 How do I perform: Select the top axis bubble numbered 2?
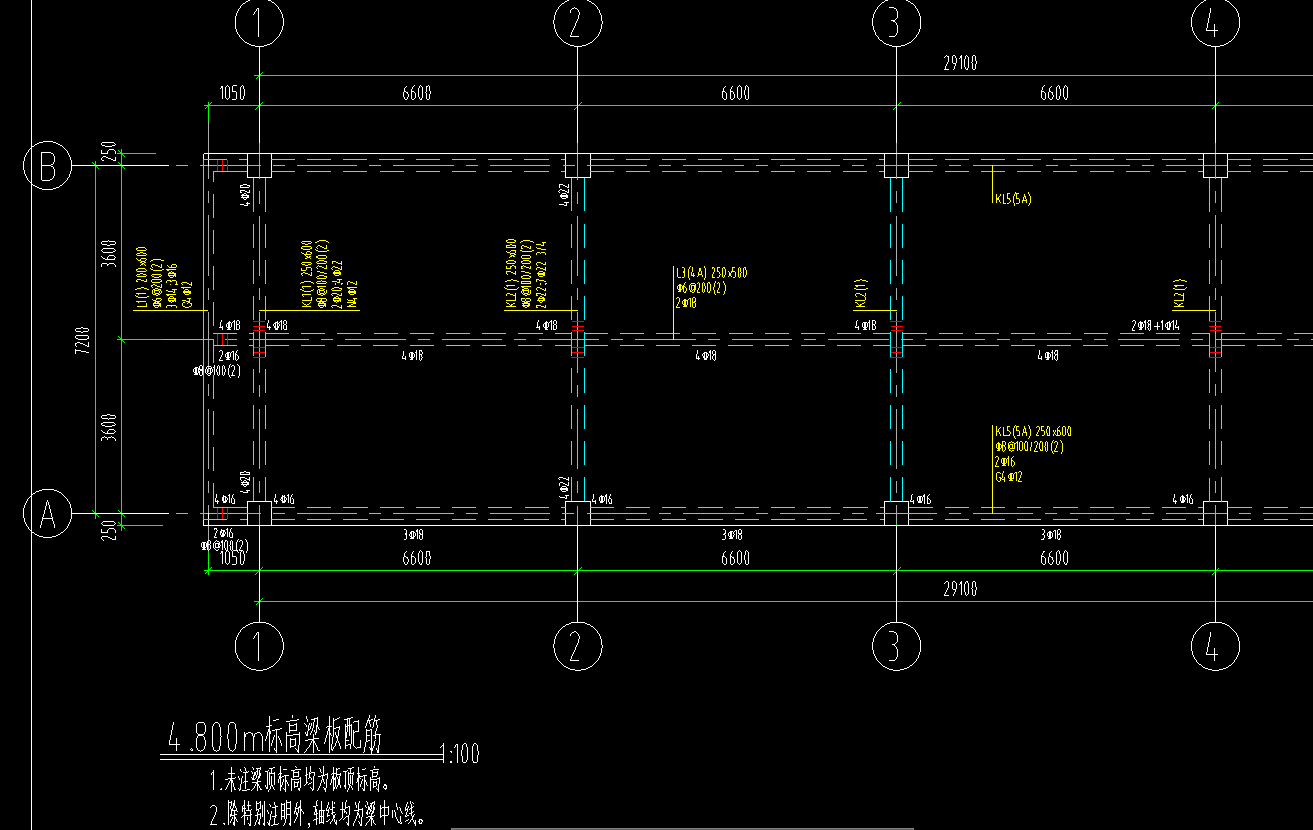coord(577,22)
